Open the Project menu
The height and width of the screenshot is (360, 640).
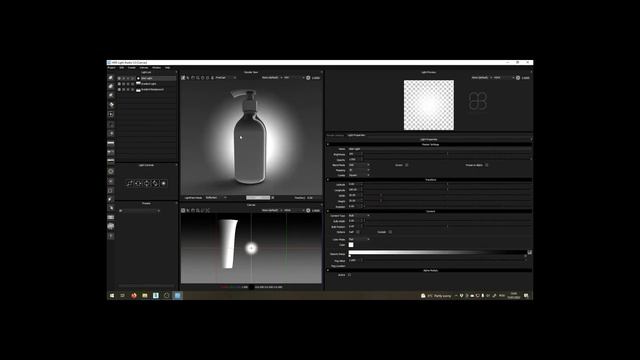point(111,68)
